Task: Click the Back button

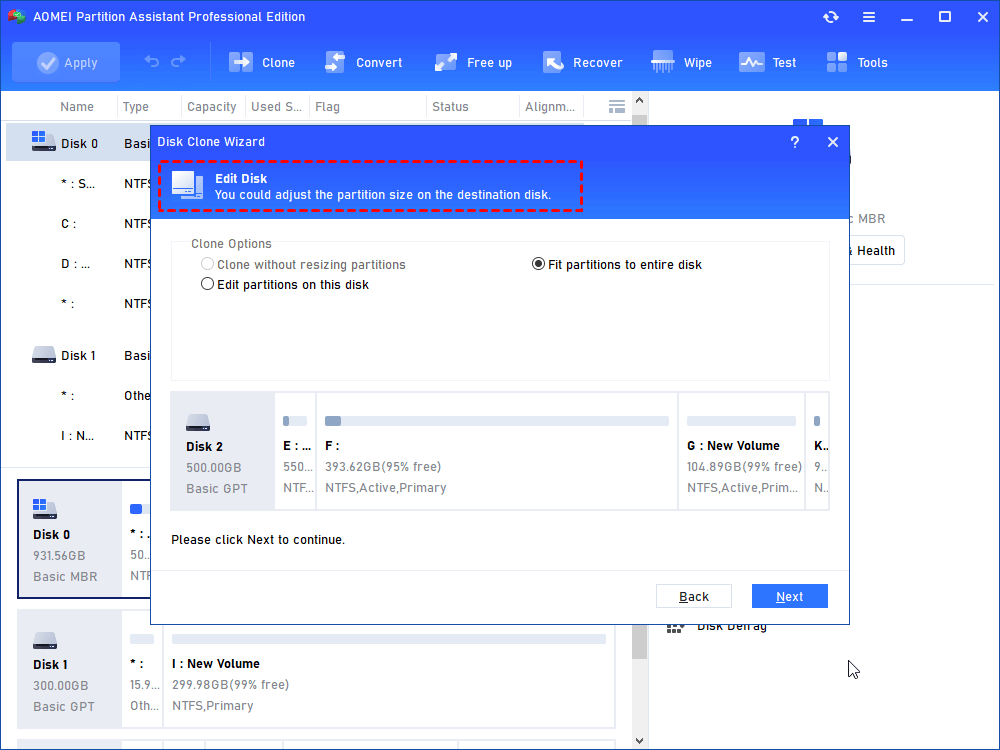Action: pyautogui.click(x=693, y=596)
